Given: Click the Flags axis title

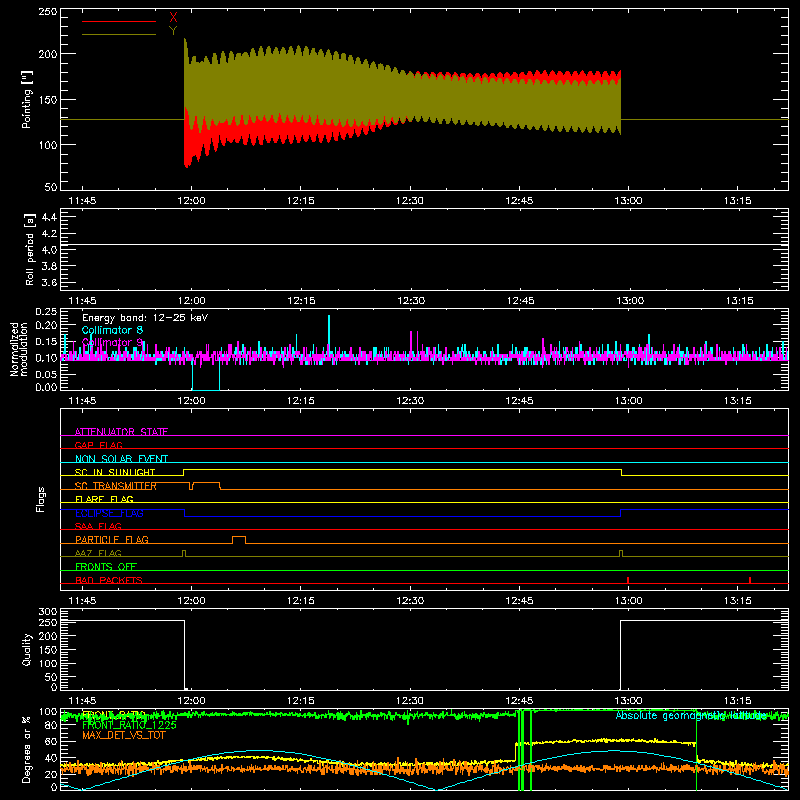Looking at the screenshot, I should [40, 499].
